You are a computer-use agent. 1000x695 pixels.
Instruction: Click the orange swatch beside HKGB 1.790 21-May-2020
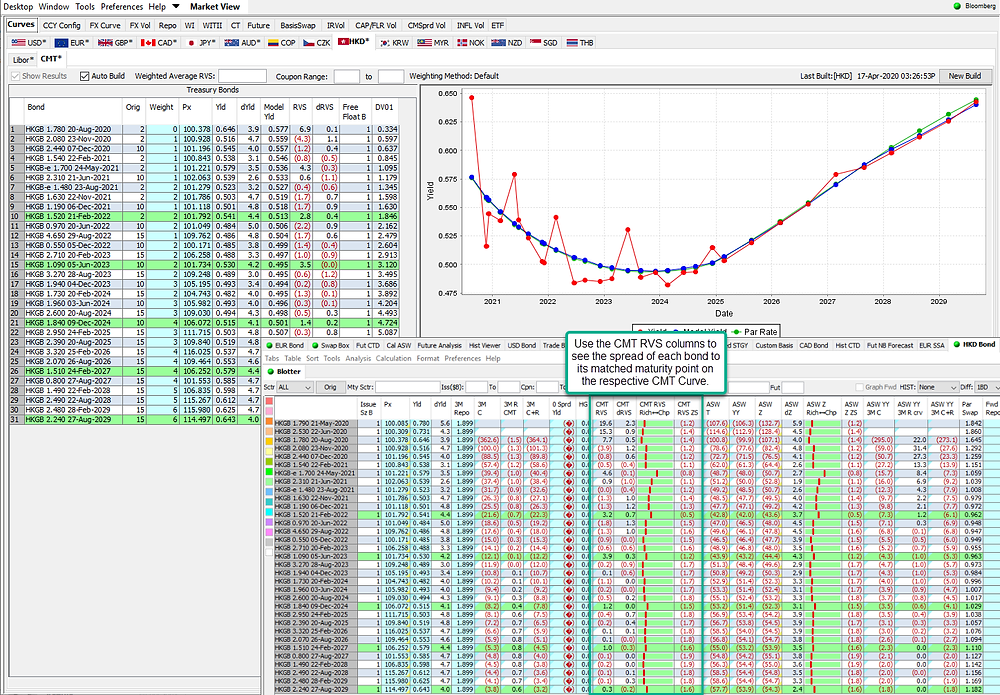[x=269, y=421]
